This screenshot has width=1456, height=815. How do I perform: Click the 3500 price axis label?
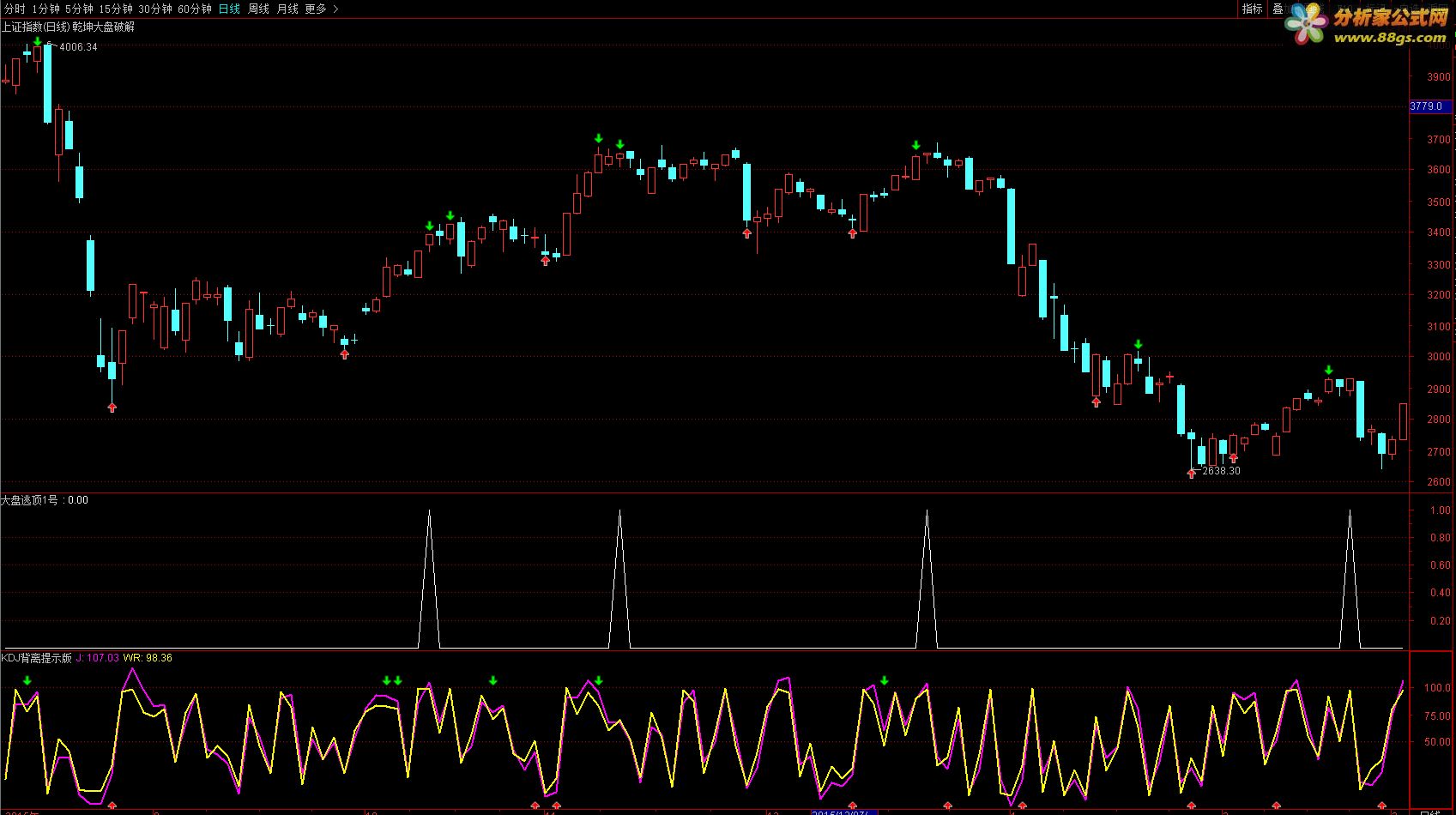coord(1439,202)
